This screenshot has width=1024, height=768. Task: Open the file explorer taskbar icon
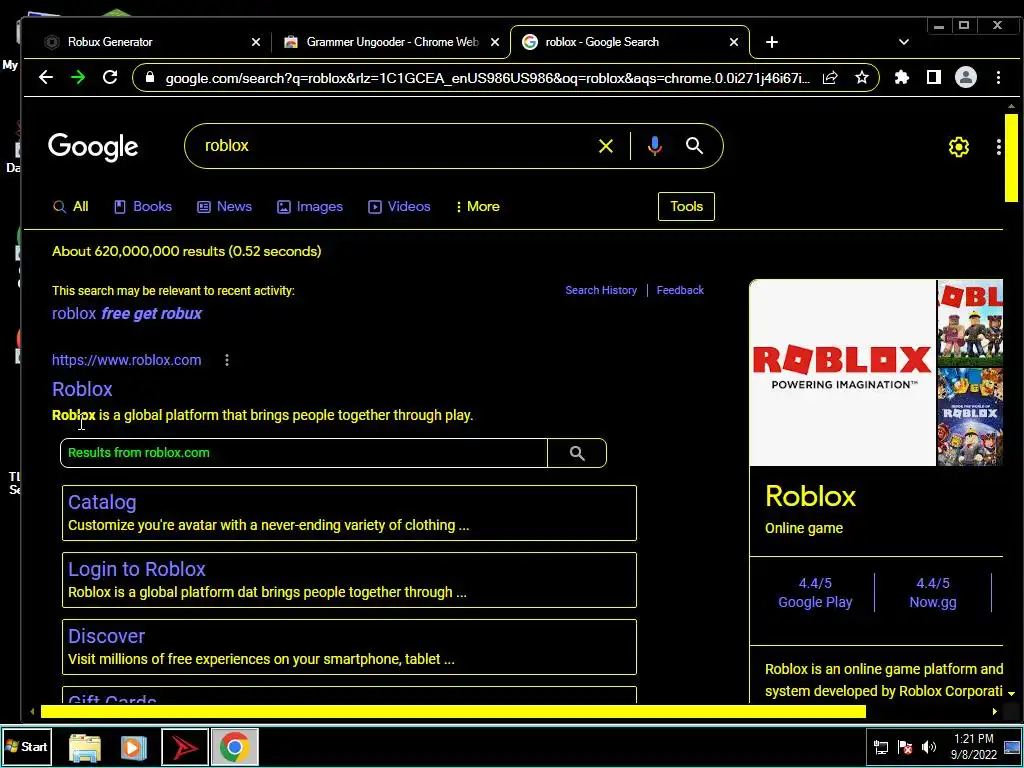tap(85, 747)
